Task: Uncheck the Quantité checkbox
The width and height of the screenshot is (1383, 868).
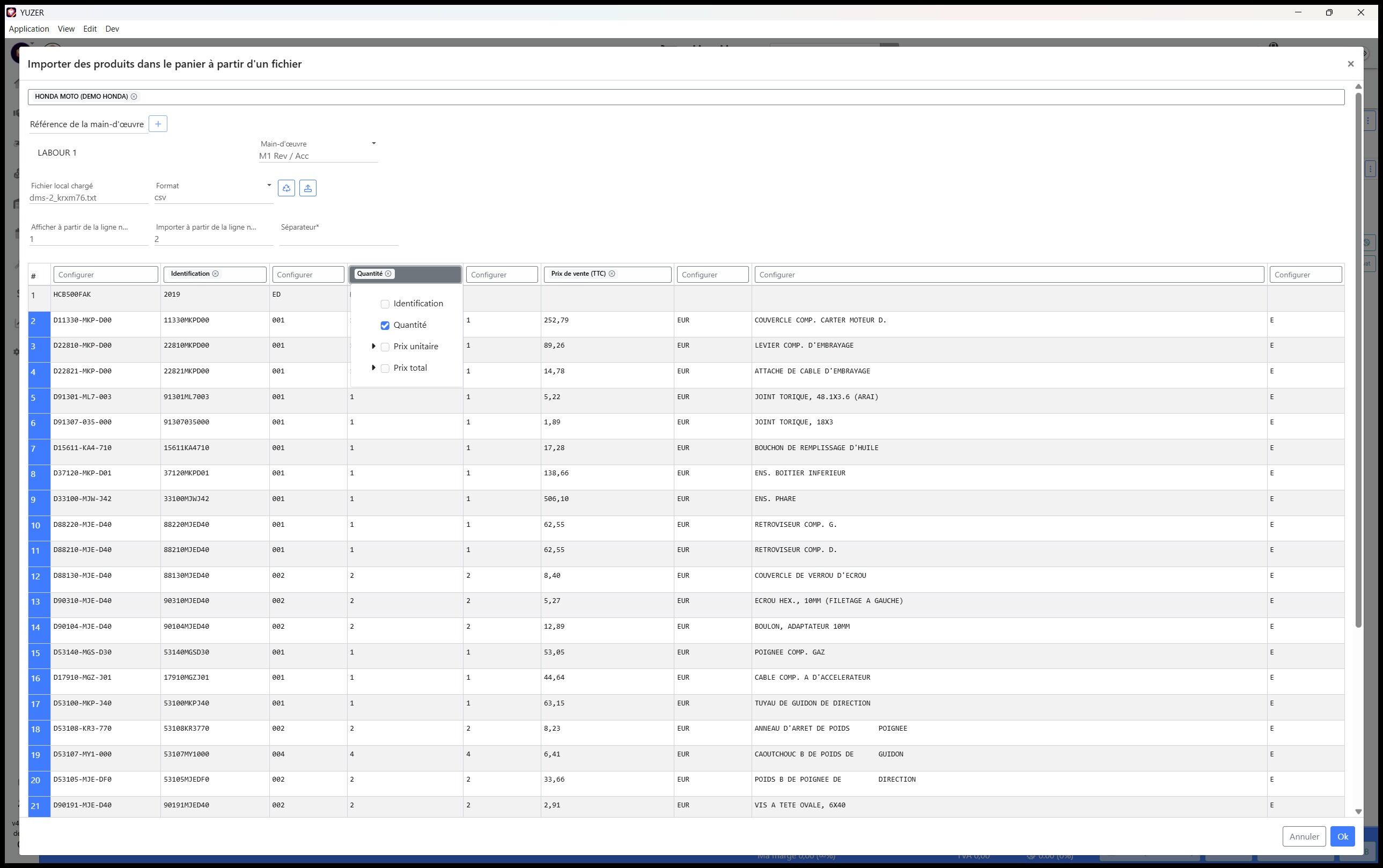Action: click(x=385, y=326)
